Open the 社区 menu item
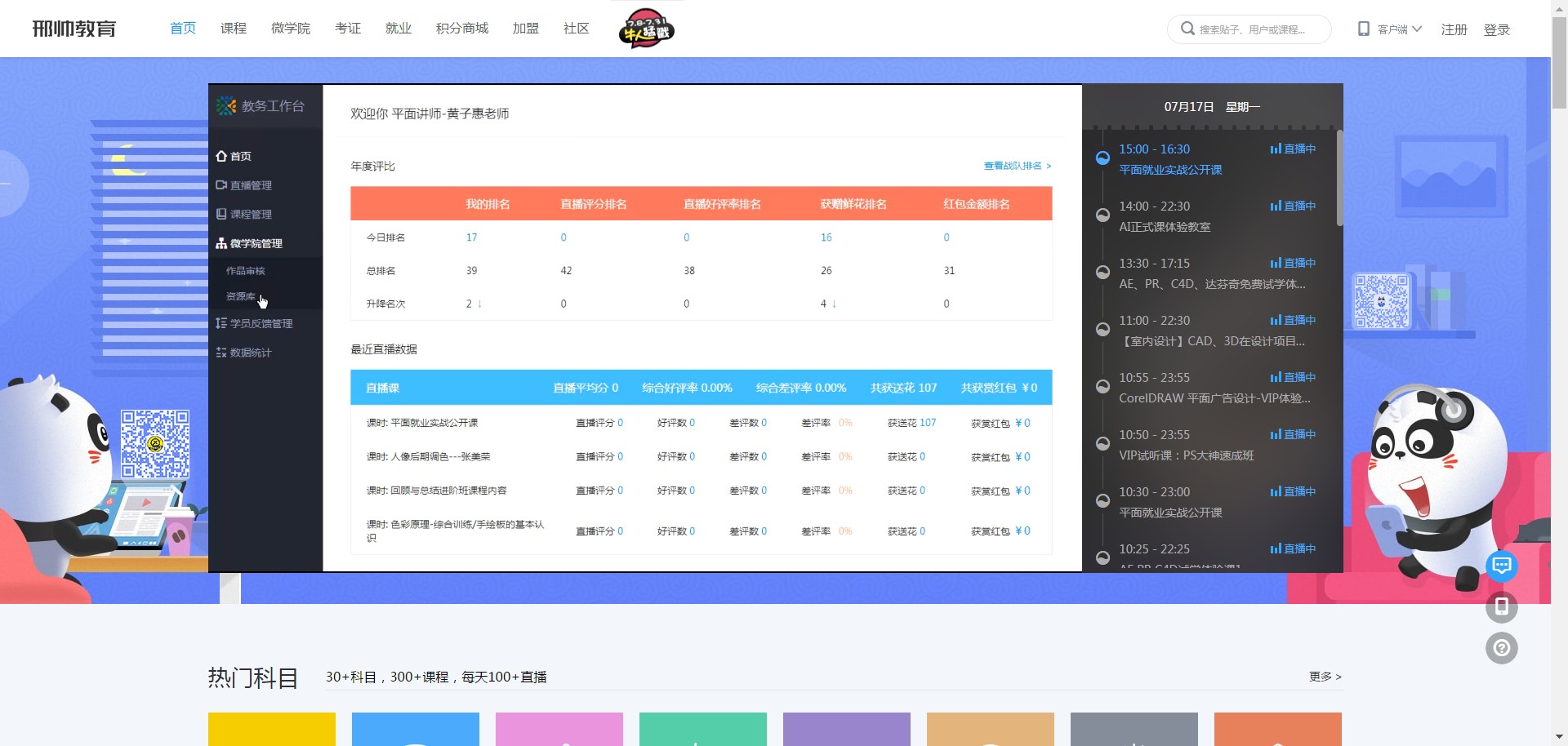The width and height of the screenshot is (1568, 746). (575, 29)
